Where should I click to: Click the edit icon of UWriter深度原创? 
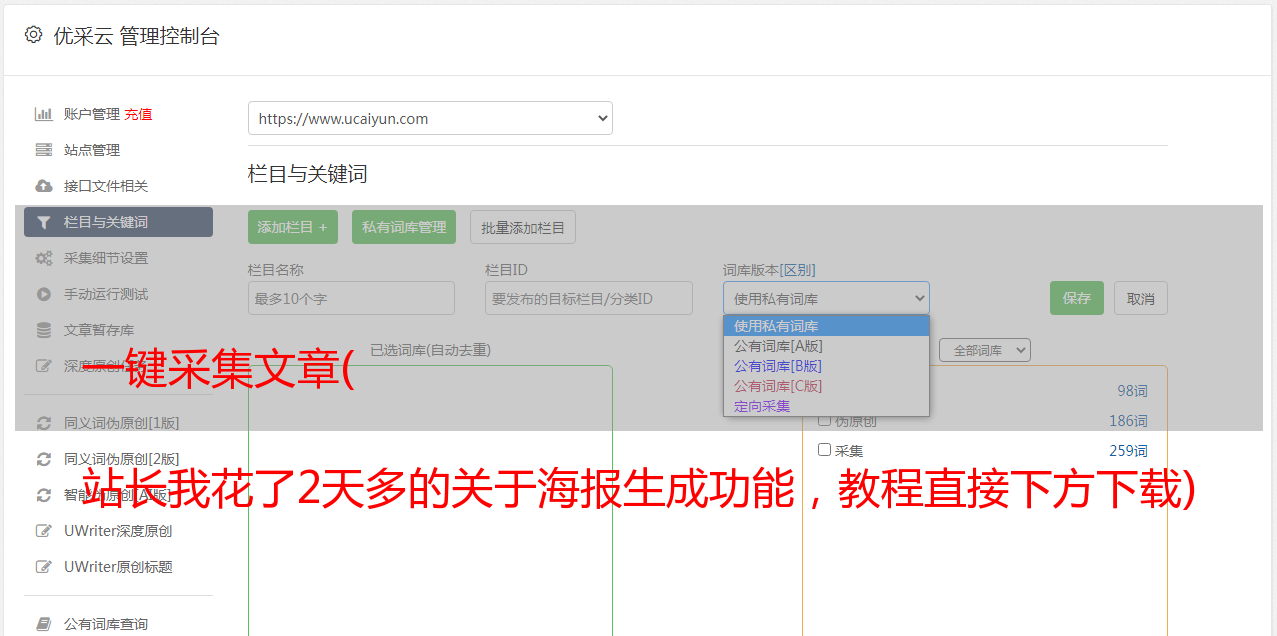43,531
